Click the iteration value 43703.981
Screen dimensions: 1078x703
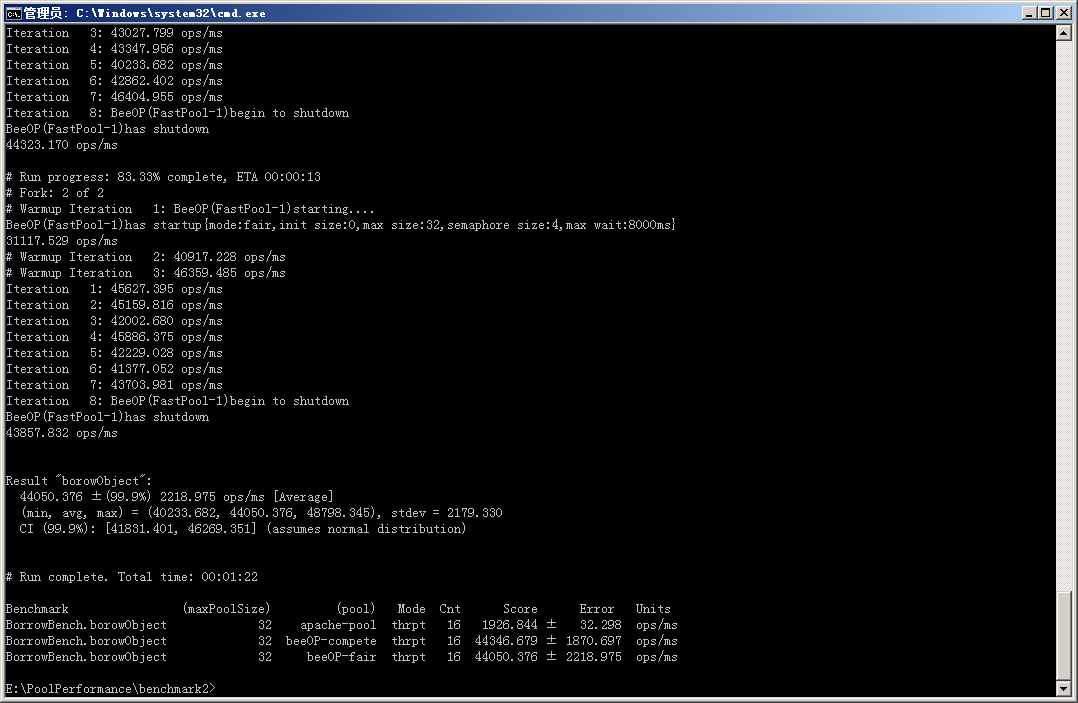point(142,385)
